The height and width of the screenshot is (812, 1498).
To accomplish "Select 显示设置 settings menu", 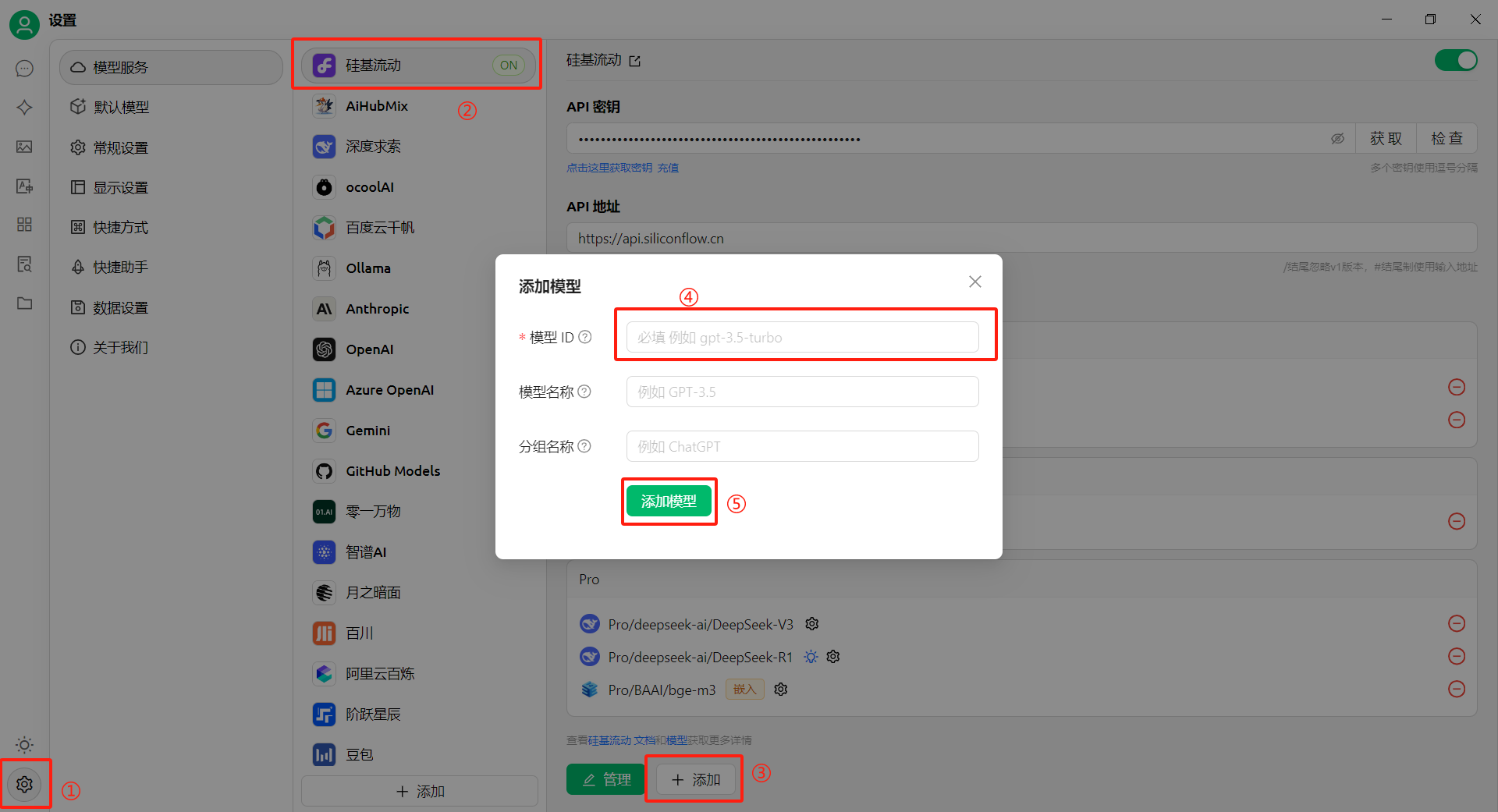I will tap(171, 188).
